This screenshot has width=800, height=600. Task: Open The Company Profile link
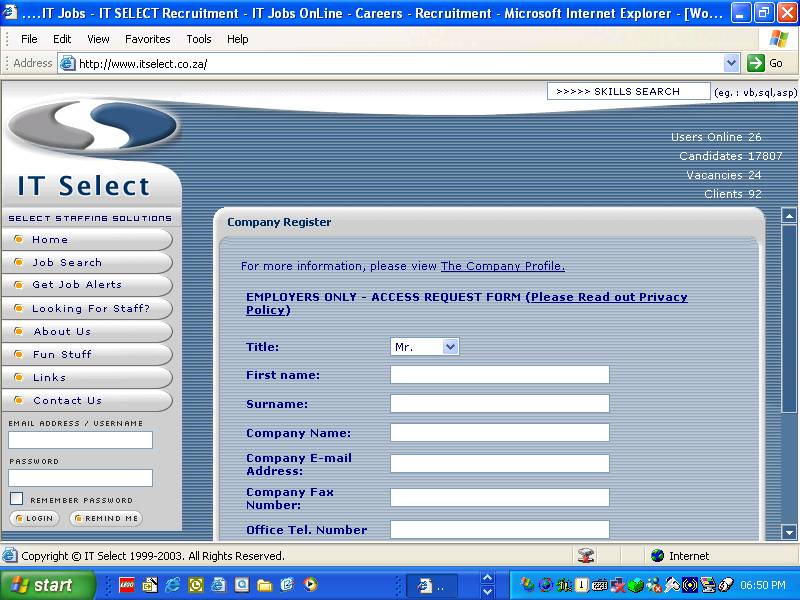tap(503, 266)
